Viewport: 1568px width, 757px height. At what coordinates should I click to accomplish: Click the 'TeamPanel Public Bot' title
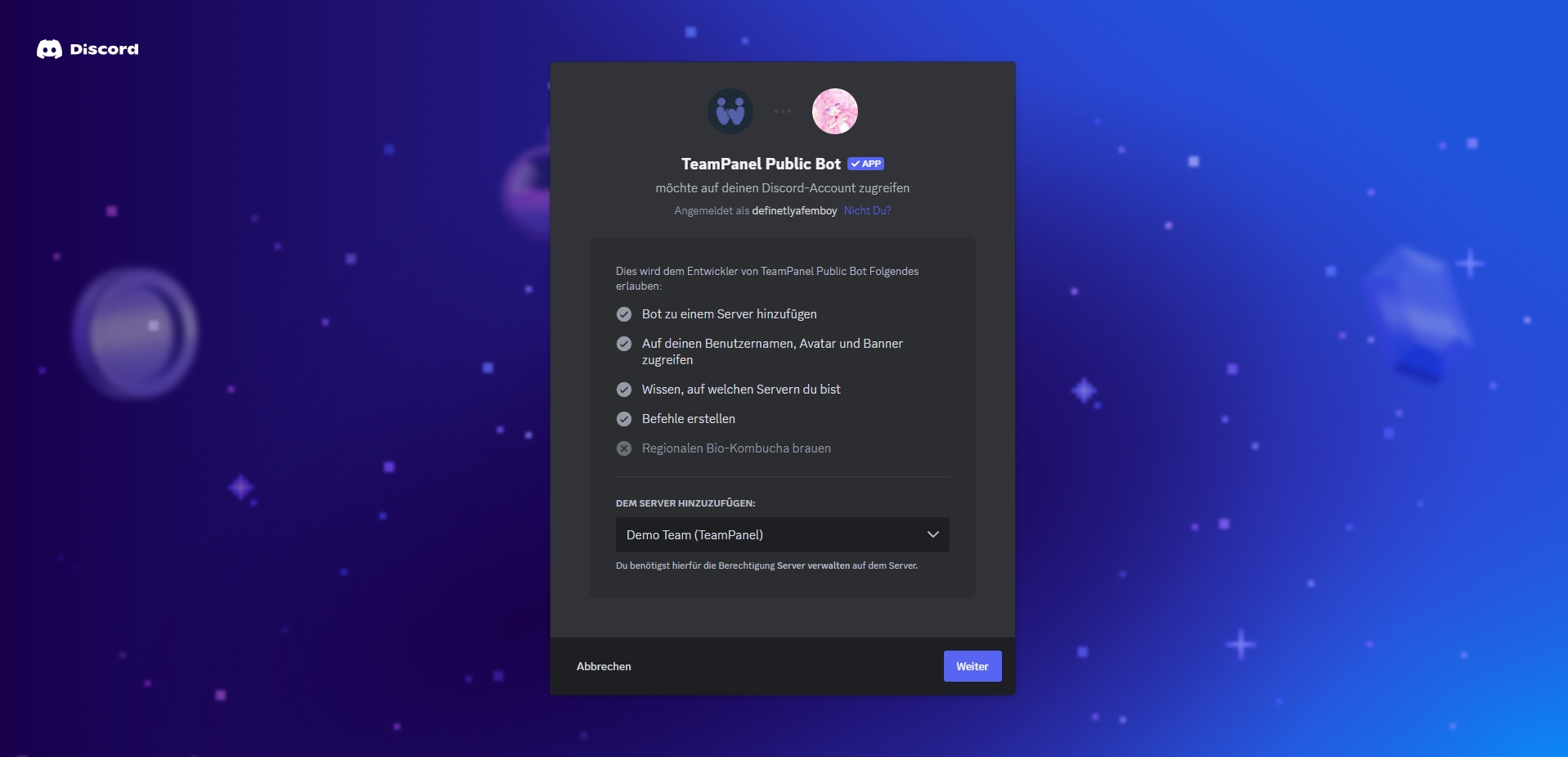pos(761,164)
